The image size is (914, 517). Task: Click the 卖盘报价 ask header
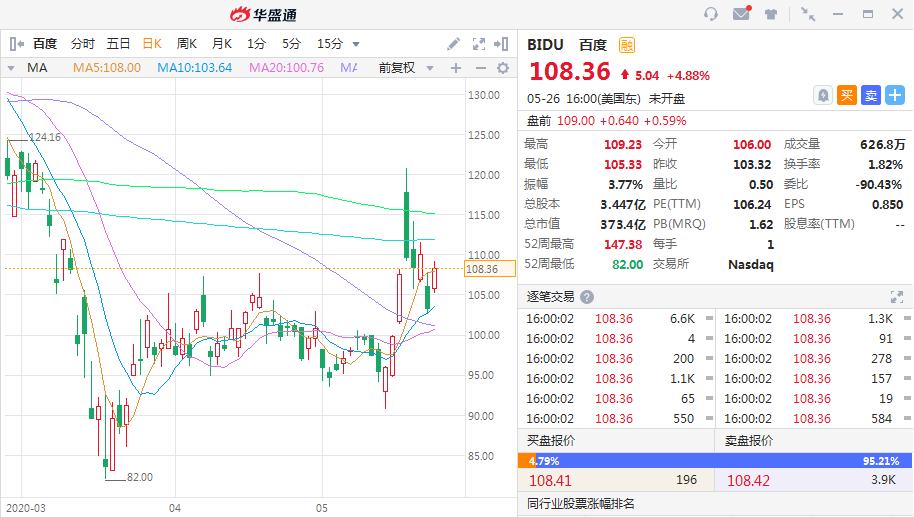(x=749, y=441)
